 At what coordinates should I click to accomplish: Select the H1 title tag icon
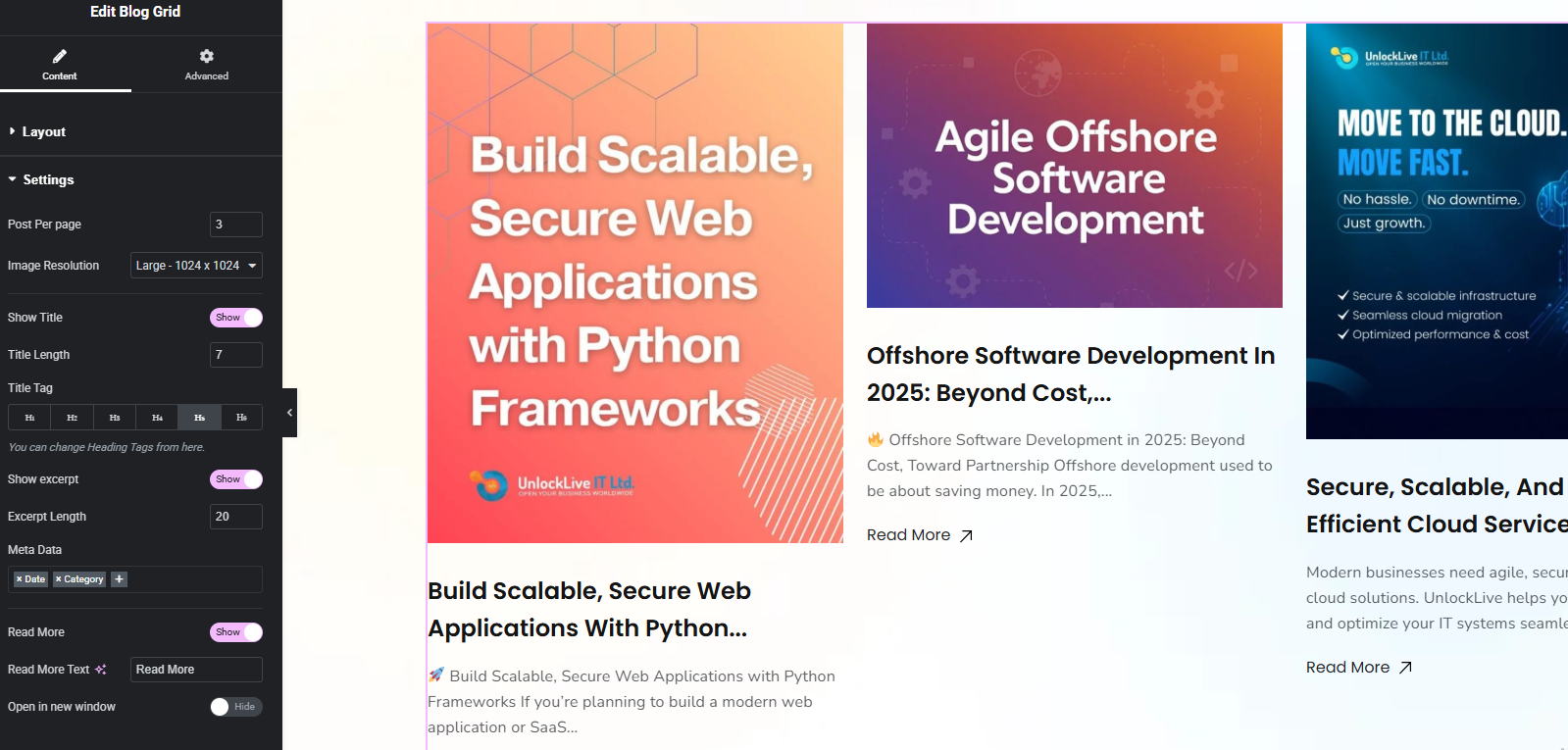point(29,418)
